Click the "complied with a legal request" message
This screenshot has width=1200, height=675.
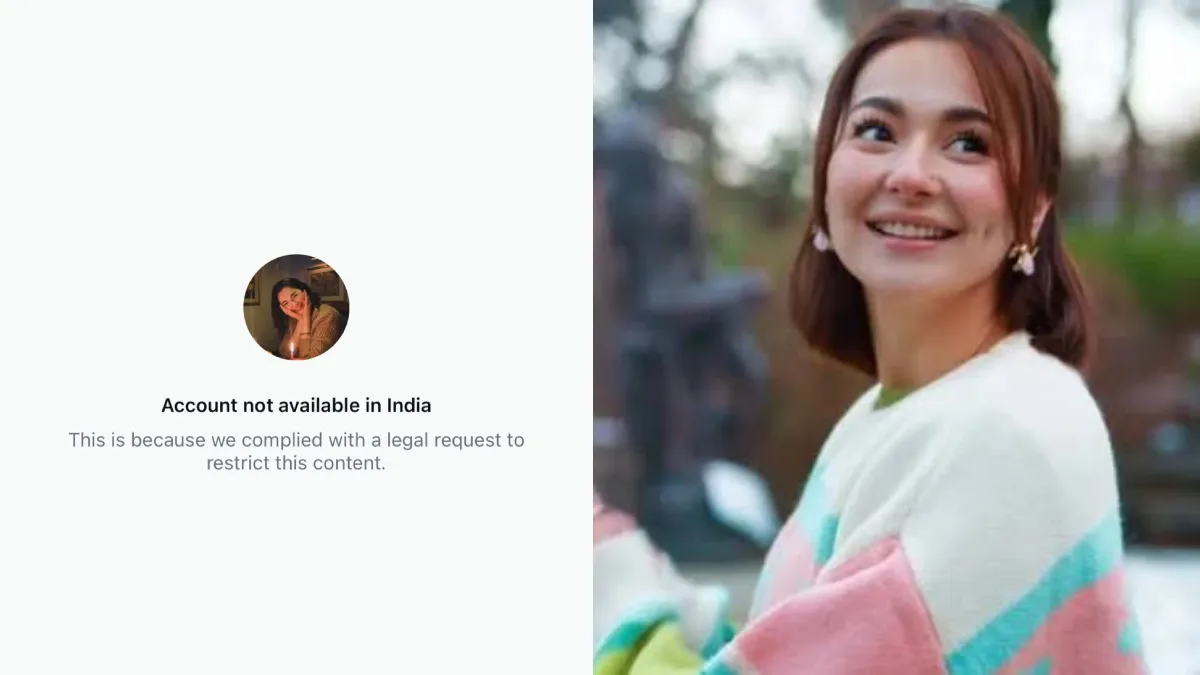pos(296,451)
